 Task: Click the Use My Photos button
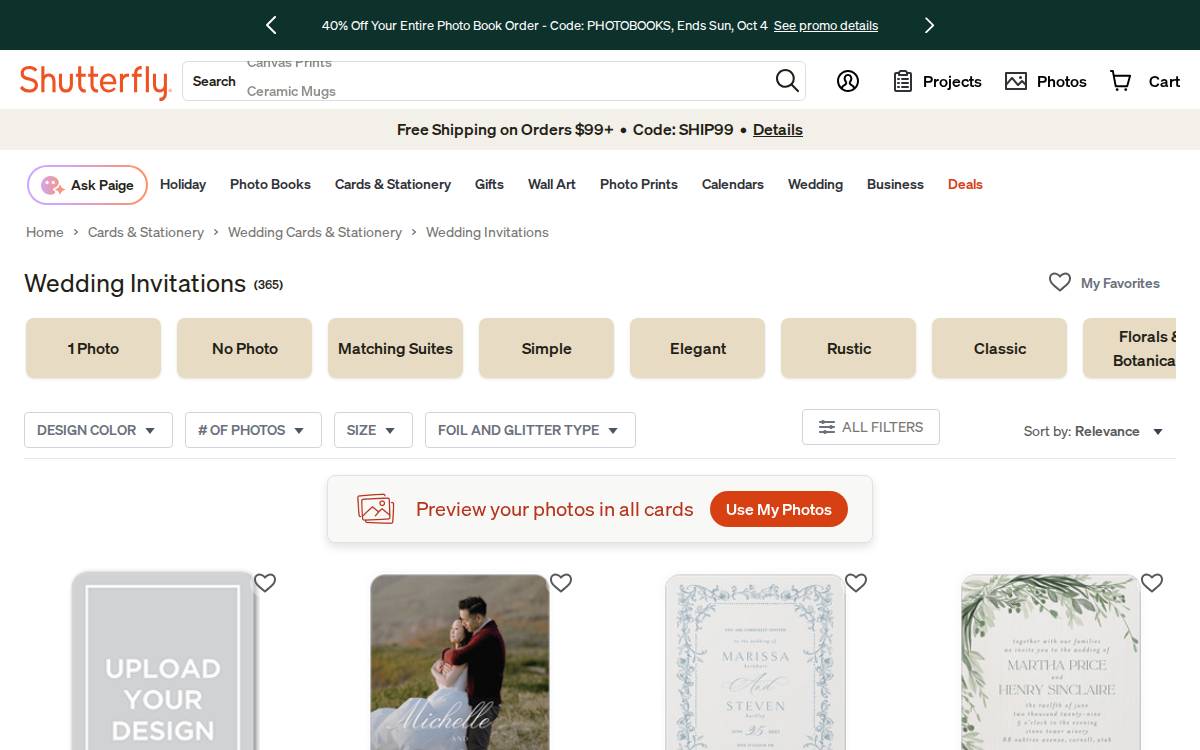point(779,509)
